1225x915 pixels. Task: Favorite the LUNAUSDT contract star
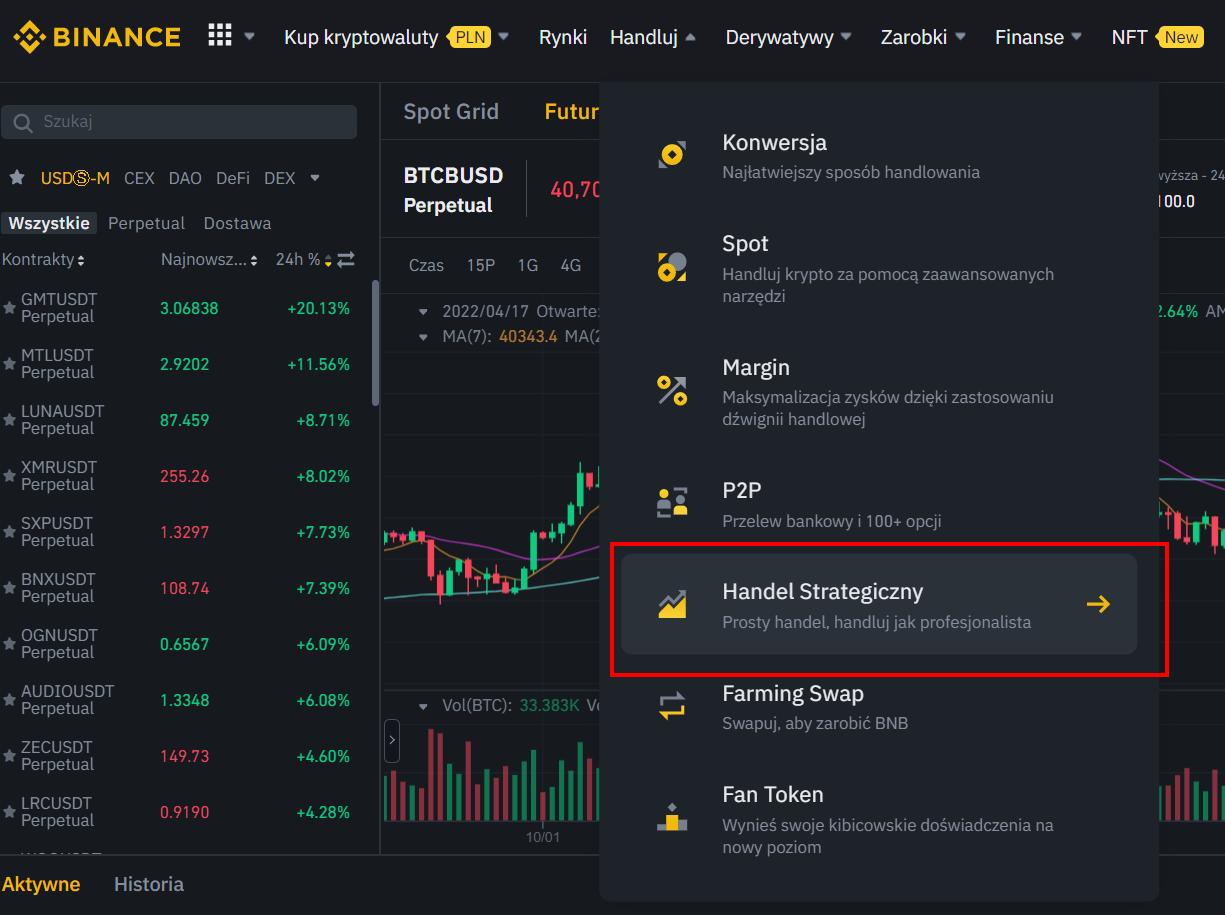(9, 421)
